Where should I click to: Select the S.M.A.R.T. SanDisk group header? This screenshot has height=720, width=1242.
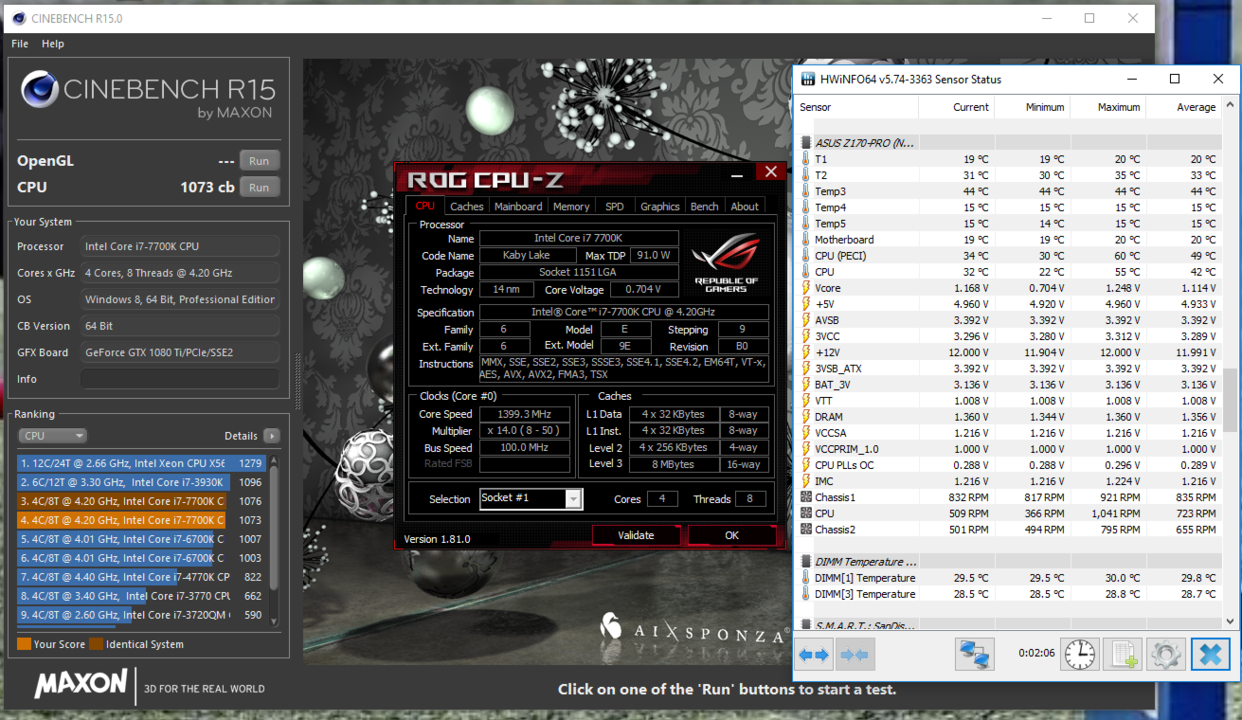pos(1009,626)
